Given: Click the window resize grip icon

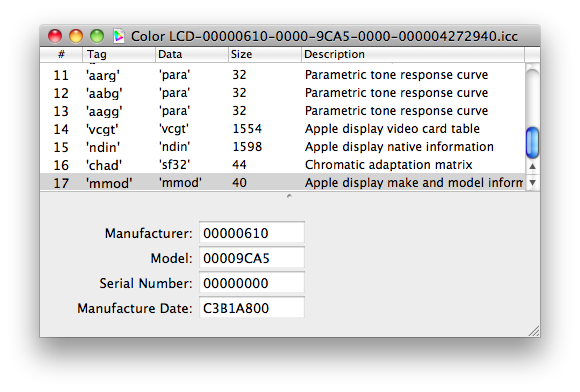Looking at the screenshot, I should 533,331.
